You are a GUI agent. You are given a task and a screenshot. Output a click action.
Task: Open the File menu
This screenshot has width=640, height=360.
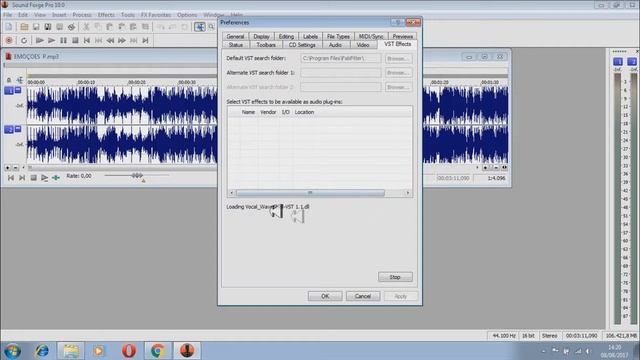coord(7,15)
